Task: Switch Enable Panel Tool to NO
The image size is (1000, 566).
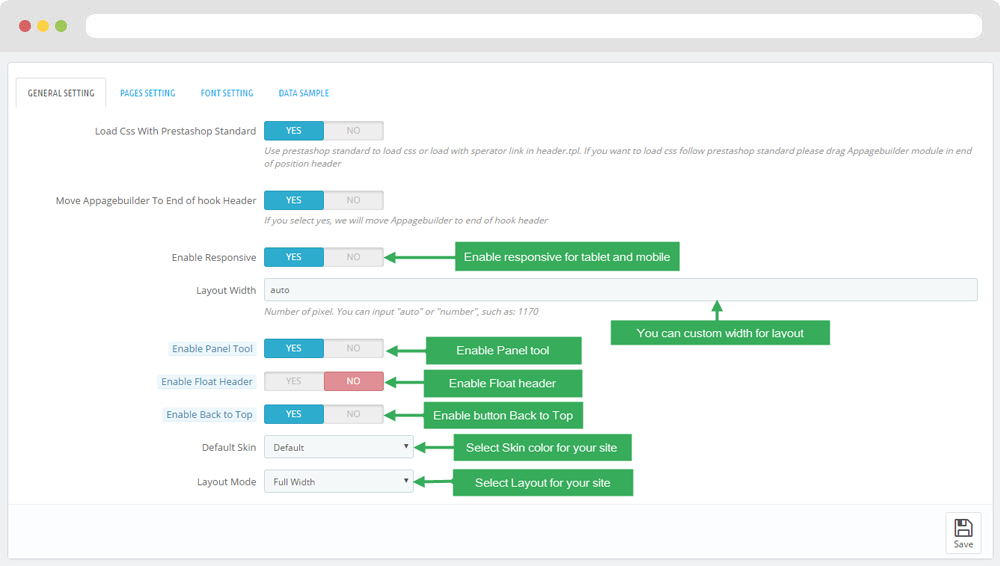Action: (x=353, y=348)
